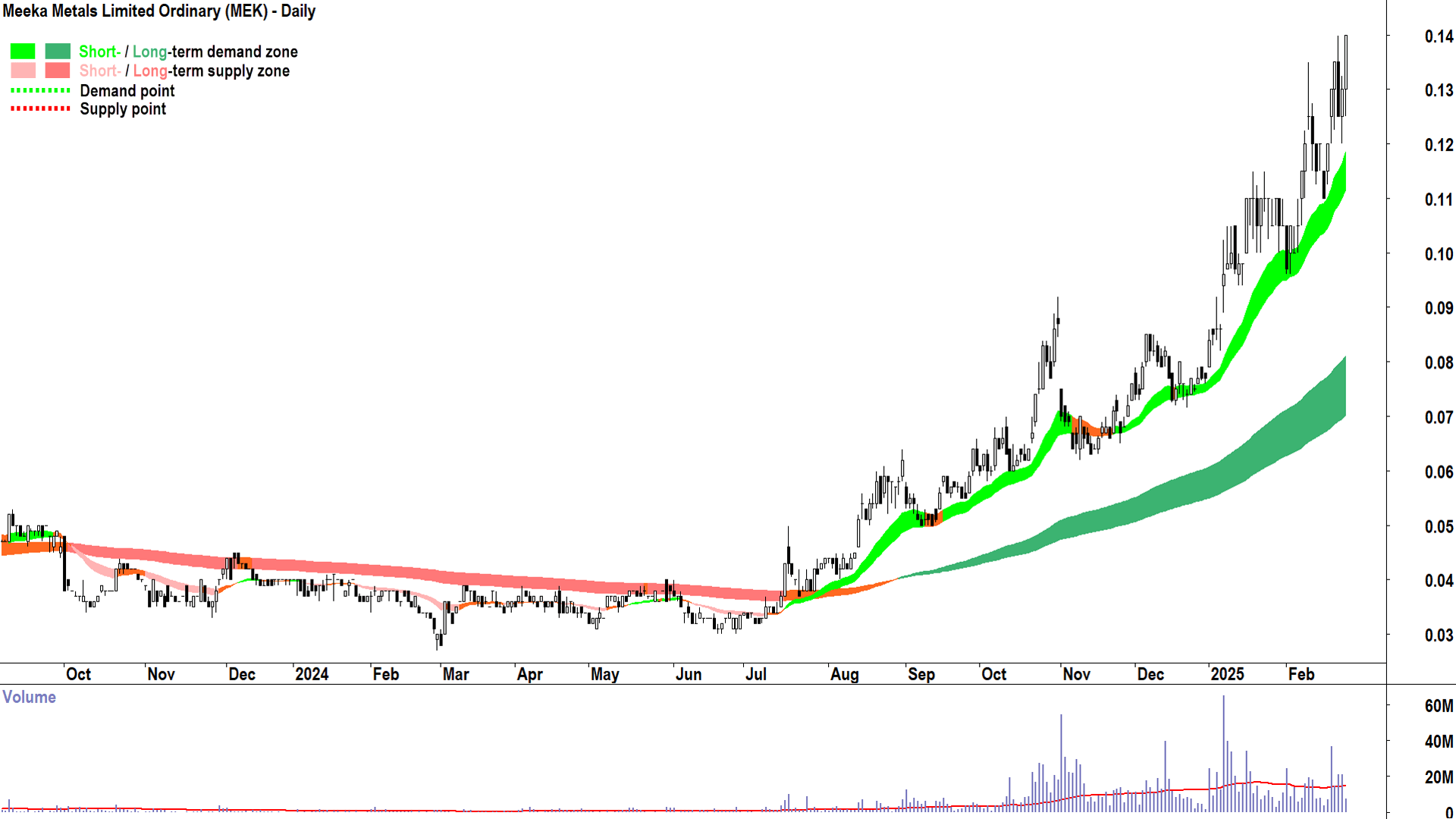Click the Aug month label on axis
This screenshot has height=819, width=1456.
844,674
